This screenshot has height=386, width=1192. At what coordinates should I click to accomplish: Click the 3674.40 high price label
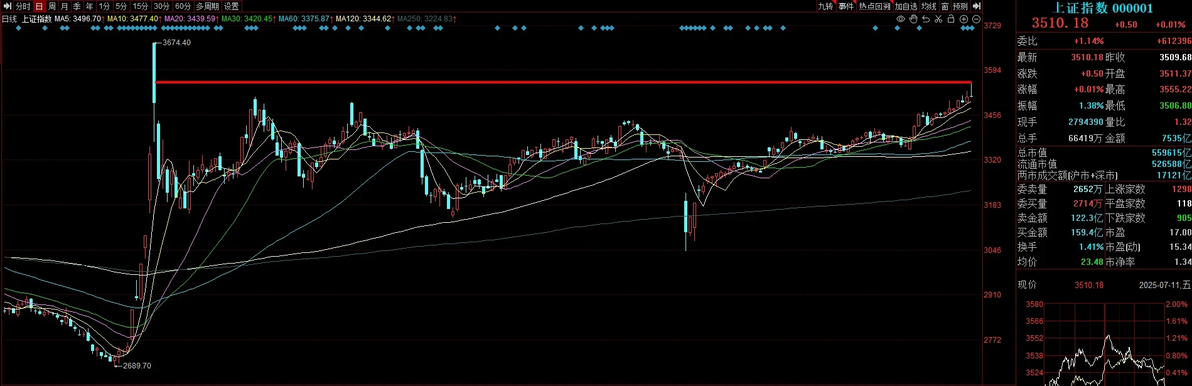[176, 43]
